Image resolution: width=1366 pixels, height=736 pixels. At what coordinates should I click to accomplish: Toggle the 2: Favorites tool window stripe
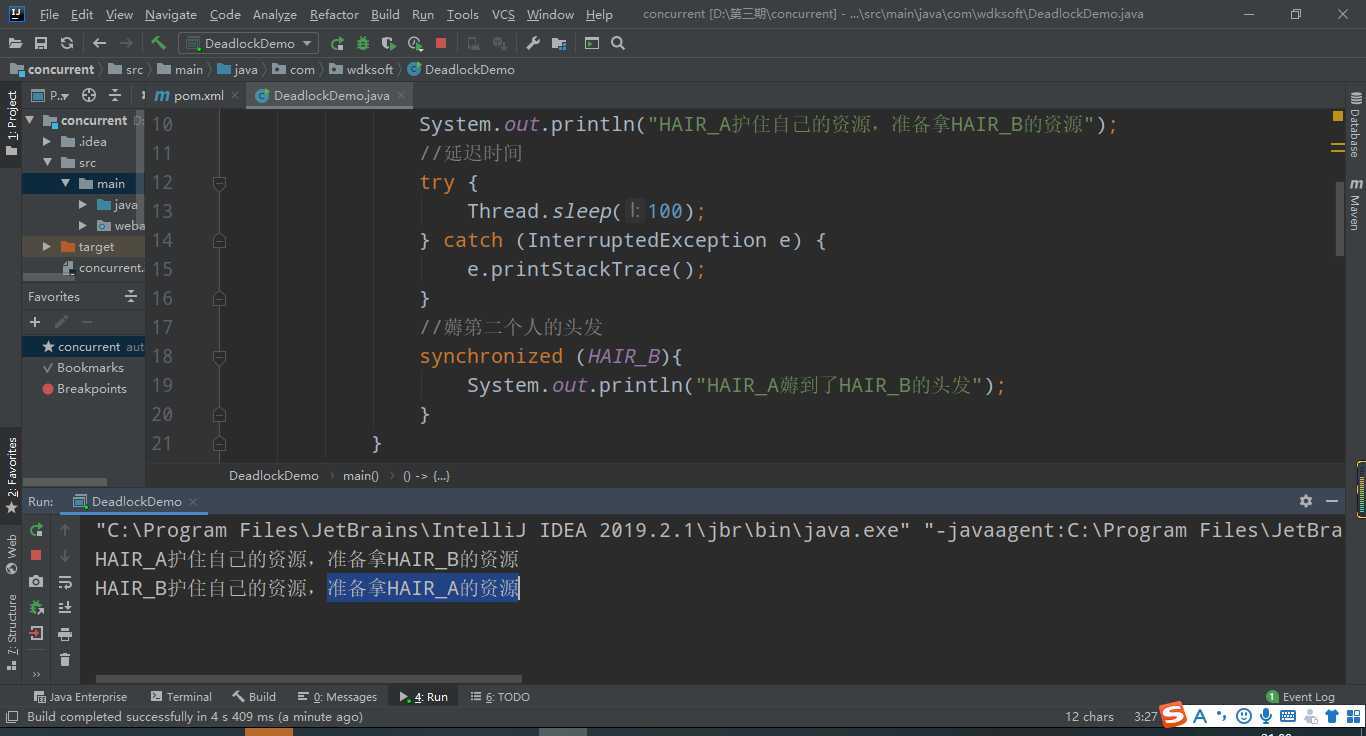(x=11, y=476)
